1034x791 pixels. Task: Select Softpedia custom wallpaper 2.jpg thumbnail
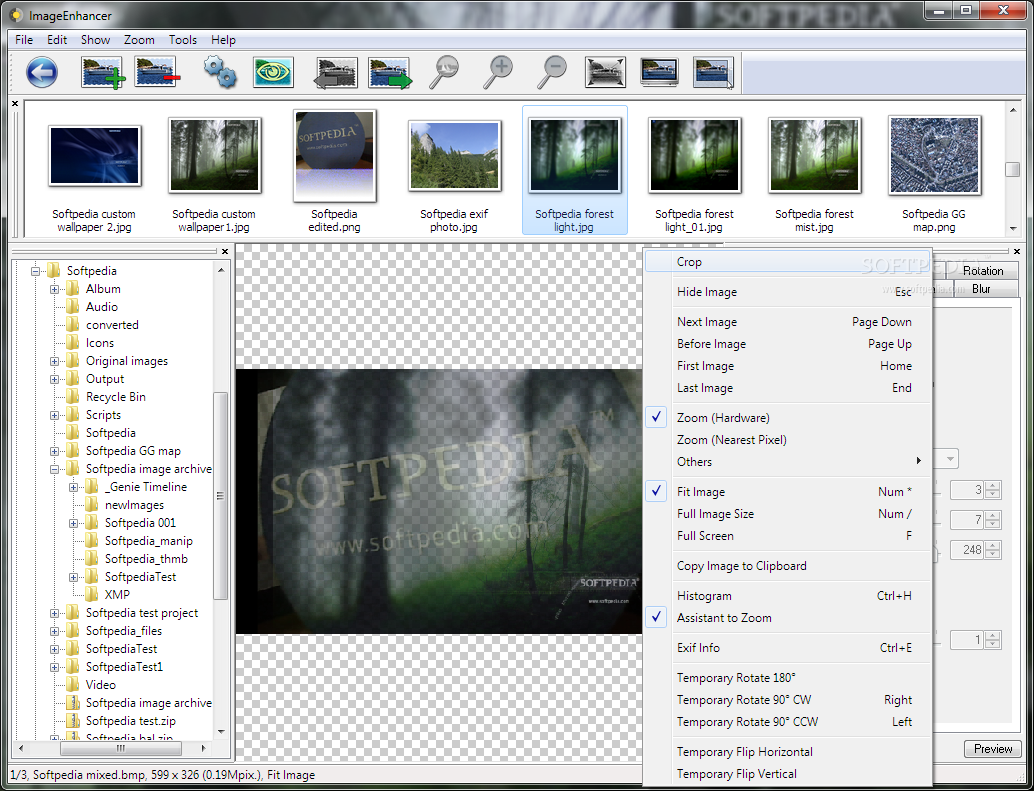pyautogui.click(x=94, y=170)
